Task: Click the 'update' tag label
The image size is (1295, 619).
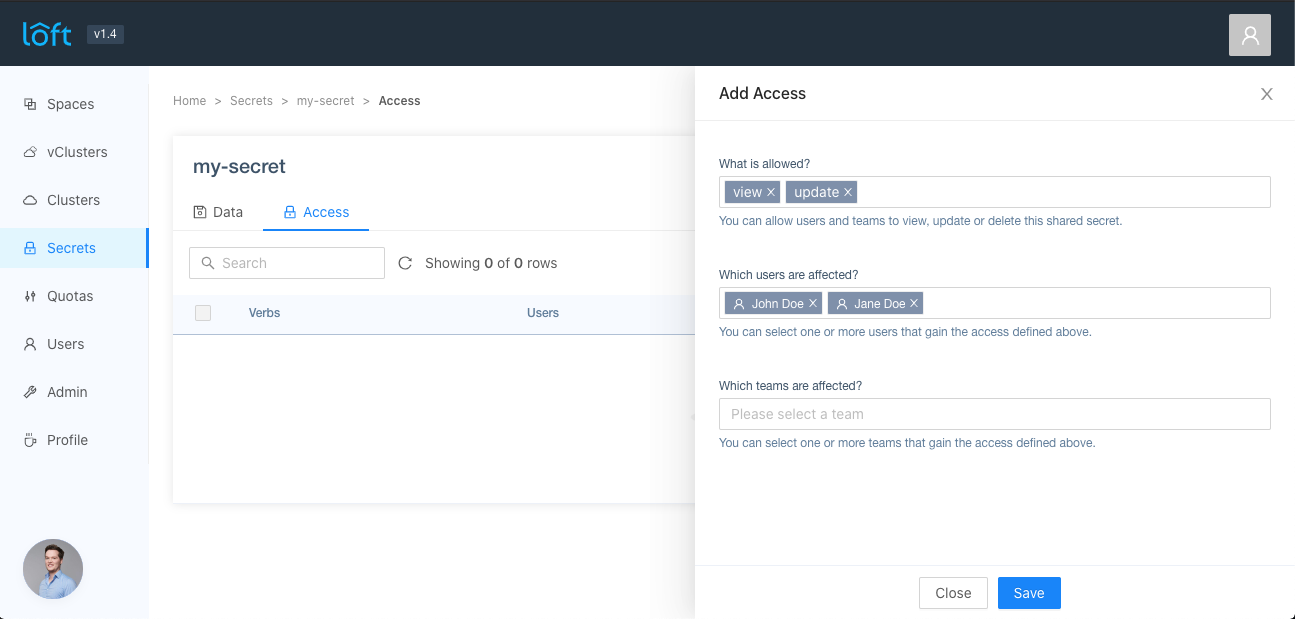Action: click(x=816, y=192)
